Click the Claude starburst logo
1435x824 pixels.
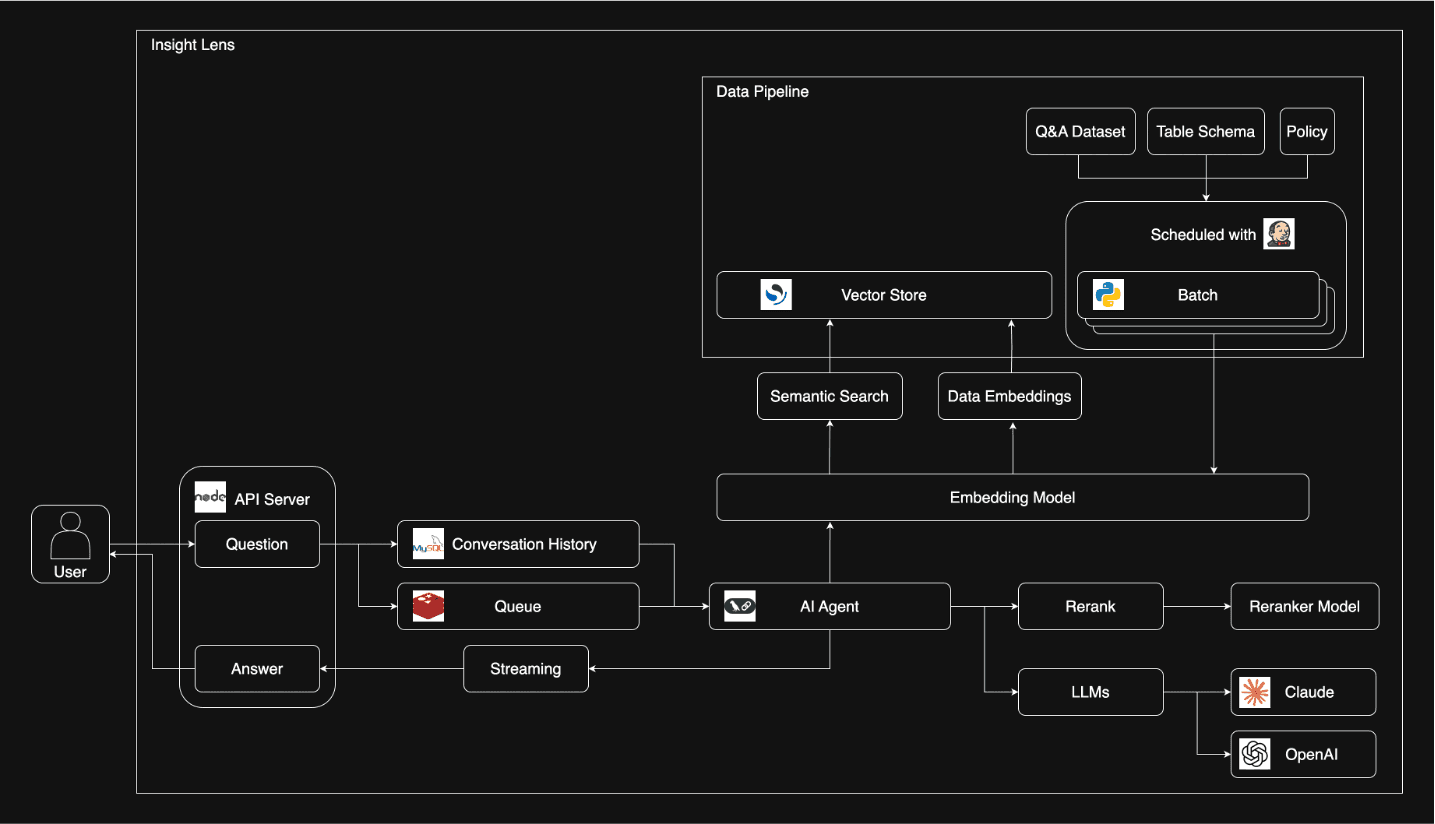pyautogui.click(x=1254, y=692)
